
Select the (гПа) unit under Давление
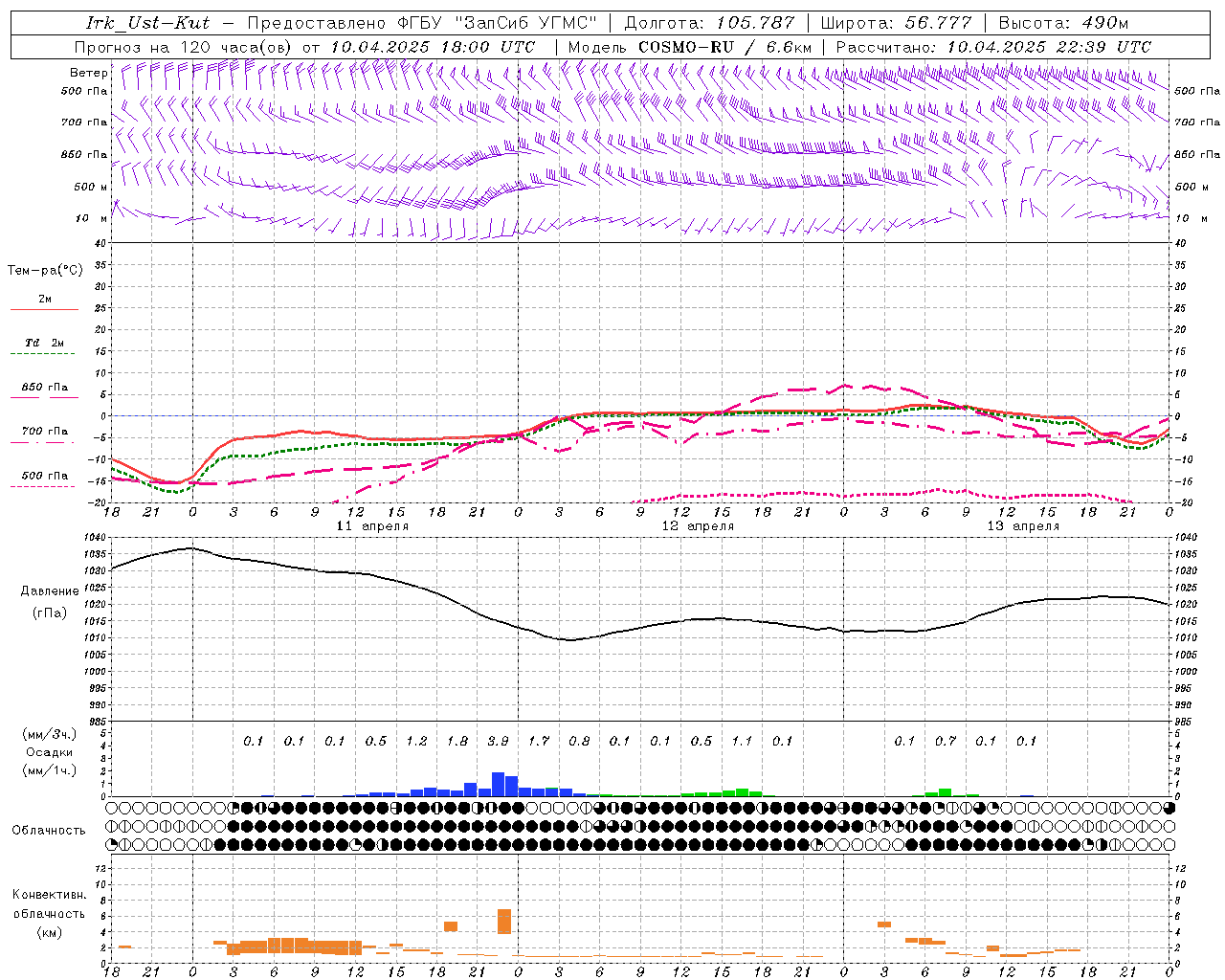point(49,612)
